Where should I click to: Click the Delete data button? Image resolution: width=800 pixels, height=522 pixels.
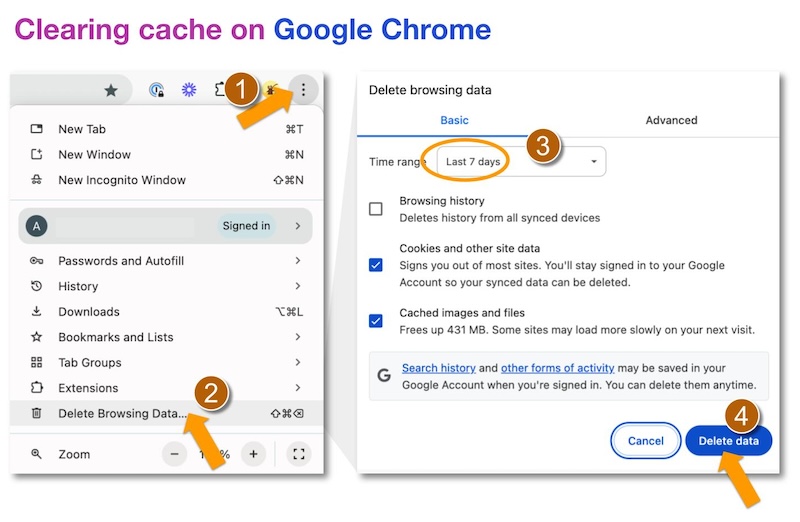(x=729, y=441)
